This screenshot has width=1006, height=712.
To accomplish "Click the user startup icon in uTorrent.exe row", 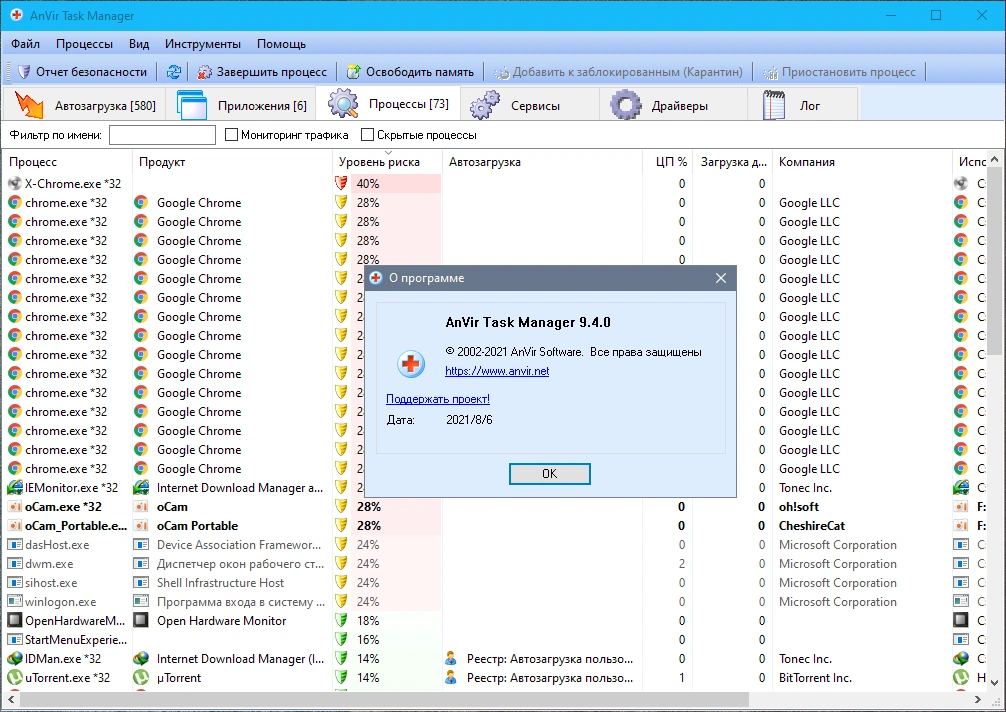I will click(451, 677).
